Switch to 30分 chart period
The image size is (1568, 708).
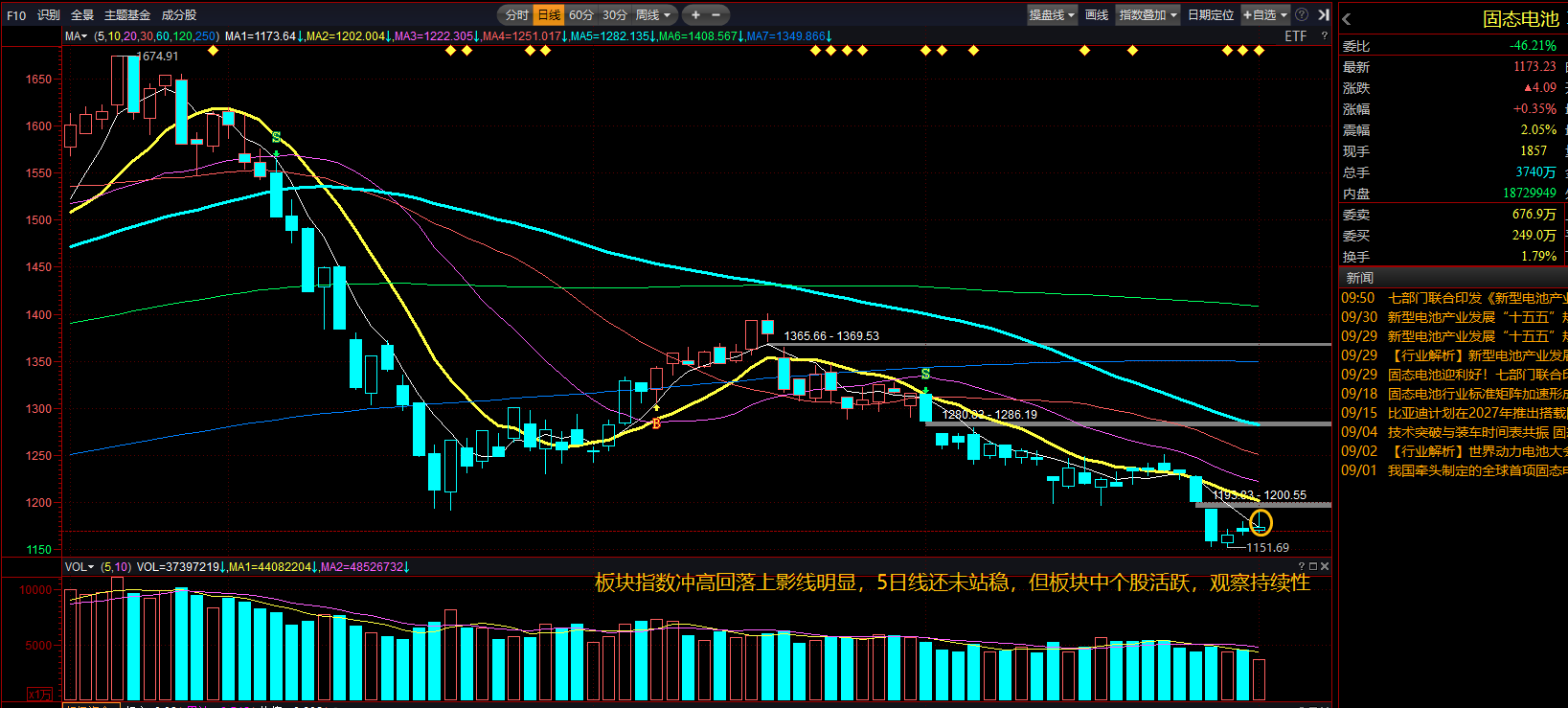[x=615, y=14]
